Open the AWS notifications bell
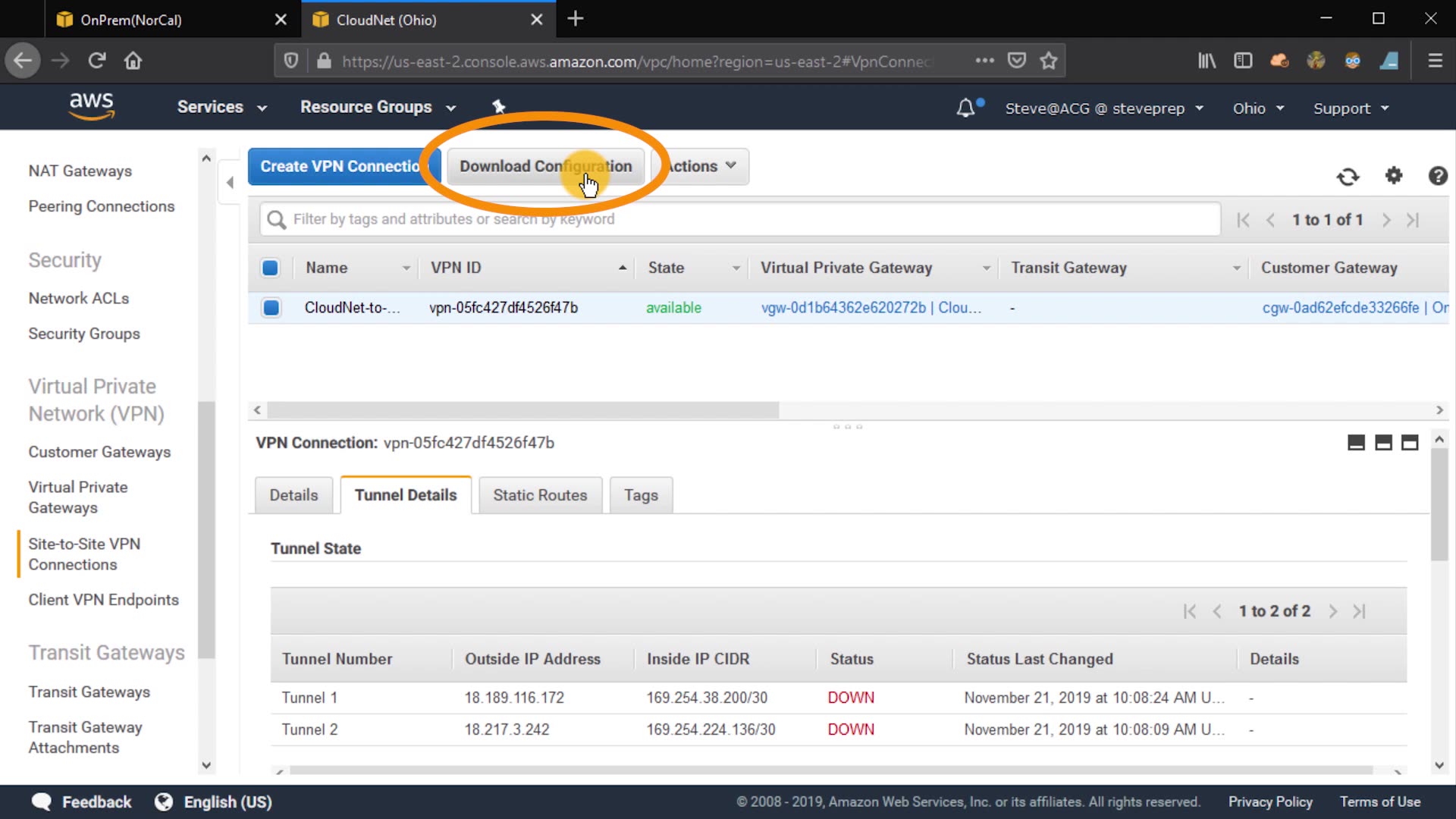 coord(965,108)
